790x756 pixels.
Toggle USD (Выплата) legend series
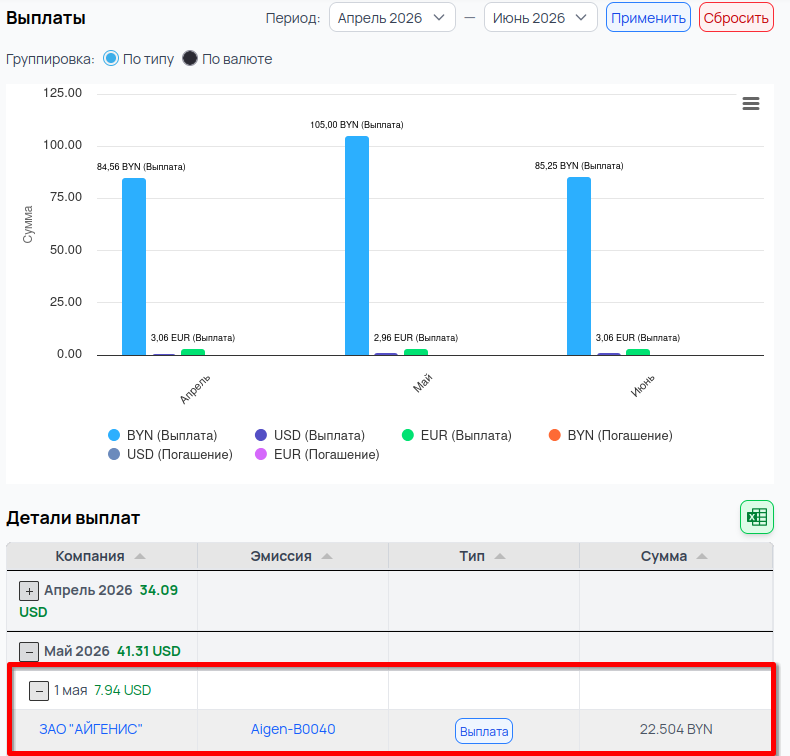[x=309, y=435]
